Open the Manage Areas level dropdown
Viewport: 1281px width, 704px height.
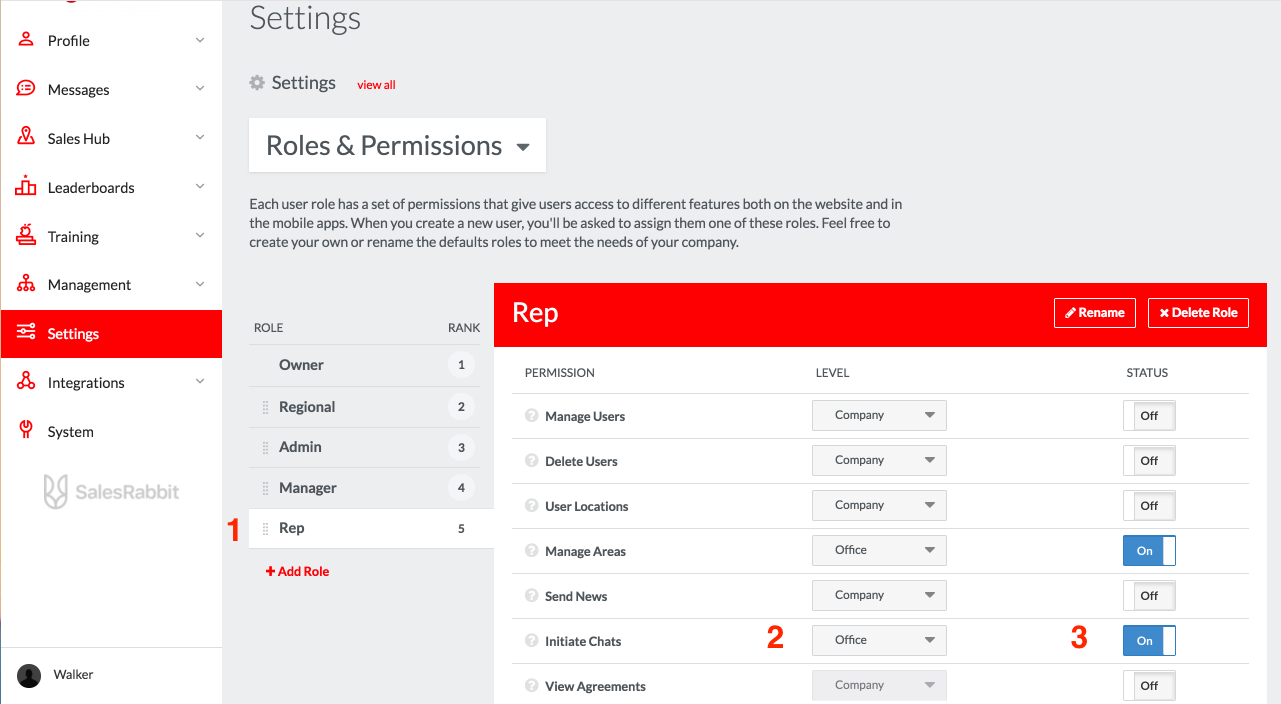pyautogui.click(x=879, y=550)
